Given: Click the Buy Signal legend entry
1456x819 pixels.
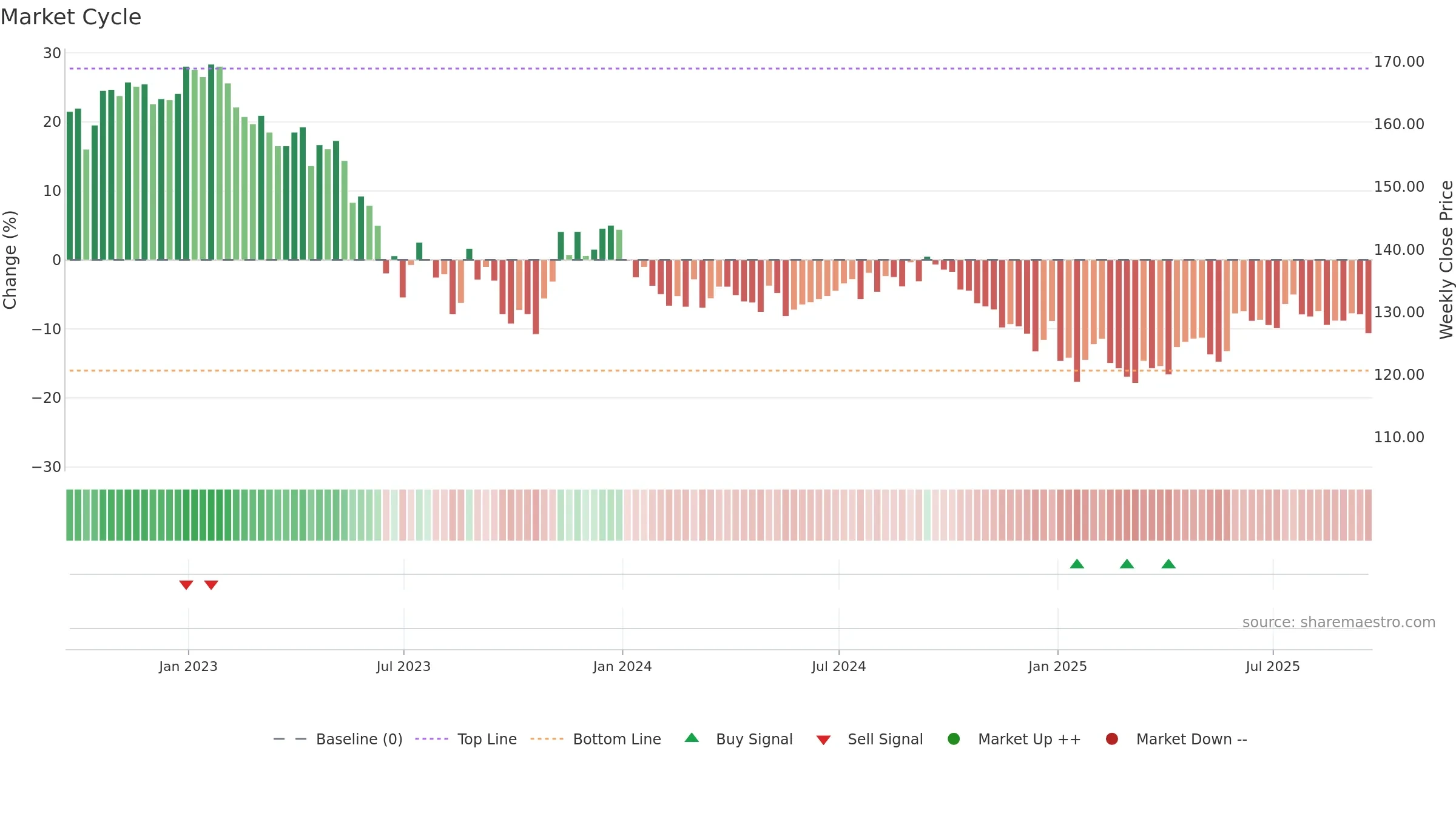Looking at the screenshot, I should (x=738, y=739).
